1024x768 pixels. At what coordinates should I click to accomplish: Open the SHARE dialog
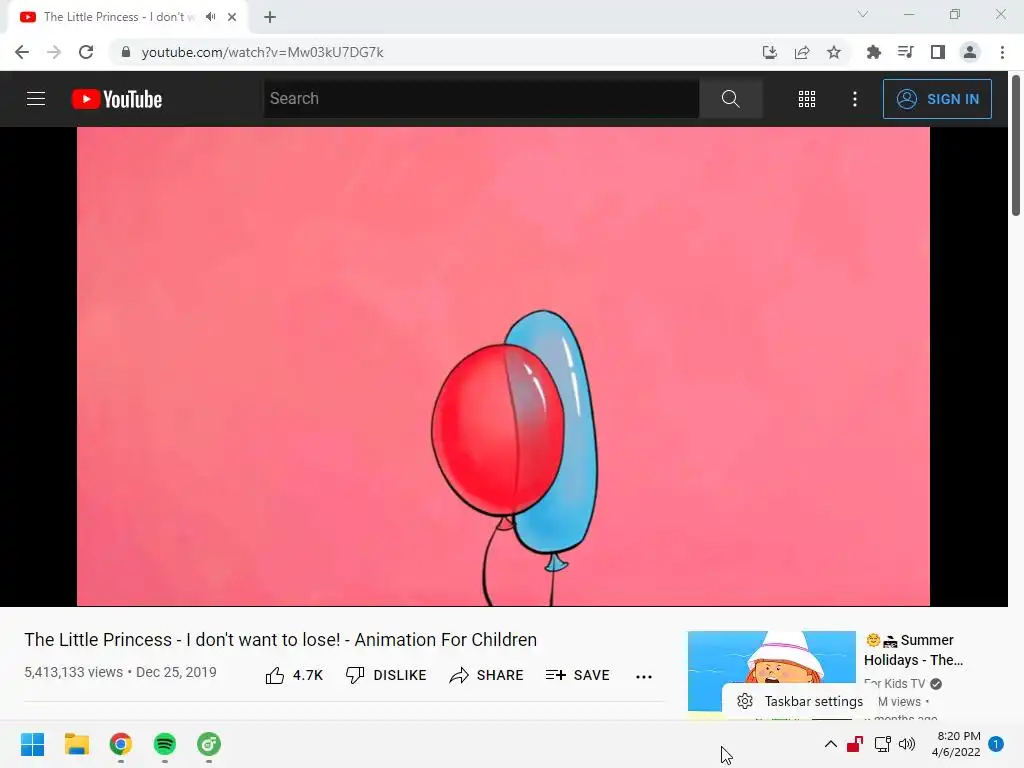(x=487, y=675)
